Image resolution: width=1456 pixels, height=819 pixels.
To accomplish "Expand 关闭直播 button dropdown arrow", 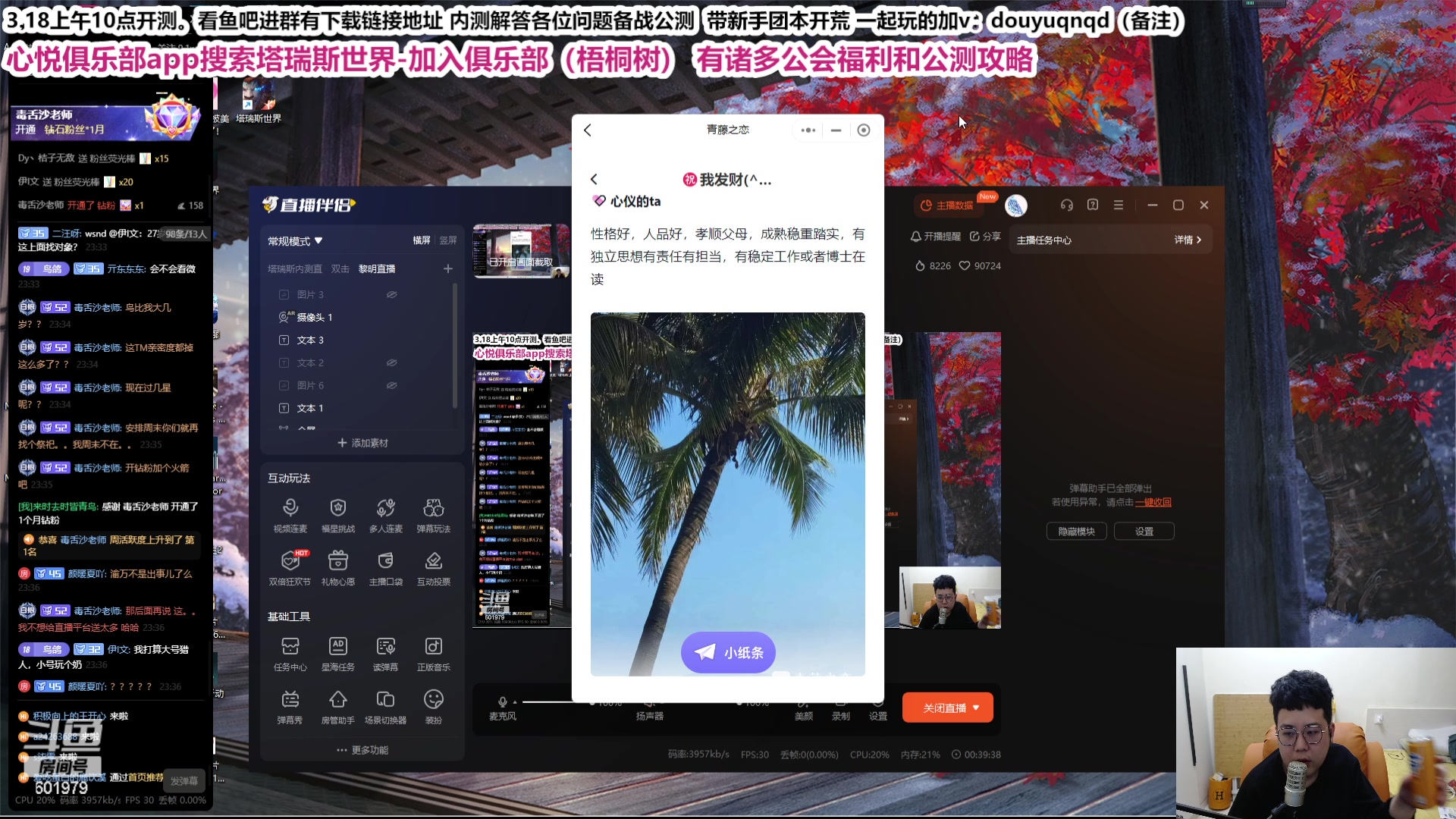I will pos(976,708).
